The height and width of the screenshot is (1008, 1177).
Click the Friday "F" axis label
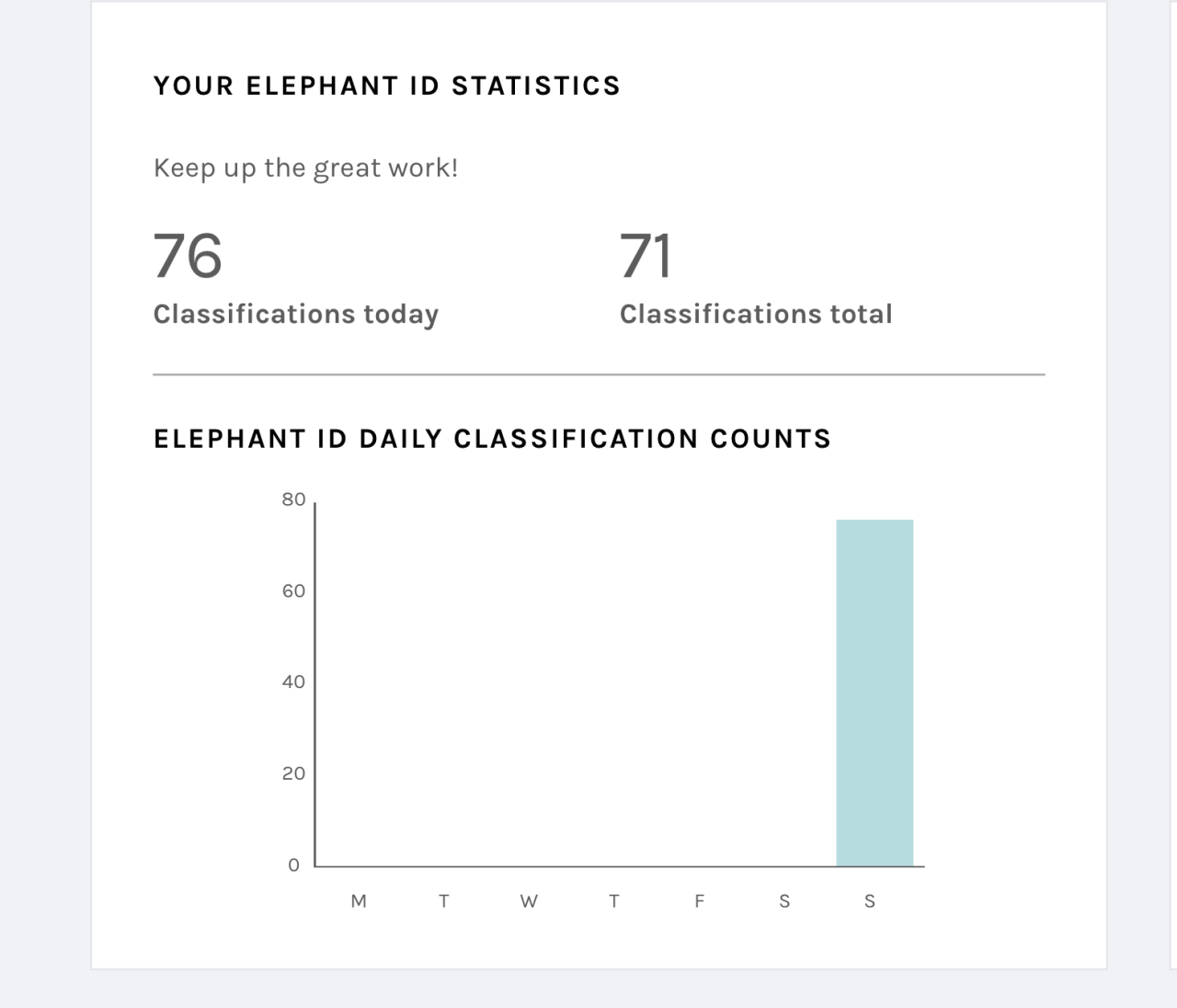699,901
